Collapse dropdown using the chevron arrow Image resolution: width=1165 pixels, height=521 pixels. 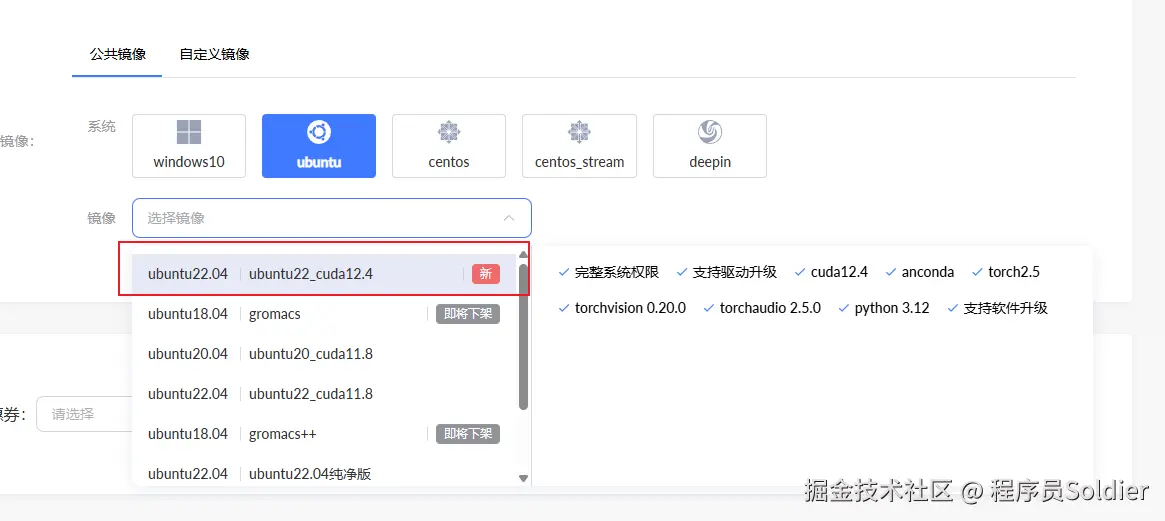(509, 218)
